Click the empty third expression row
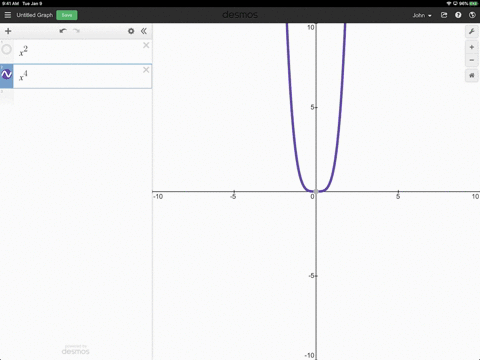This screenshot has height=360, width=480. click(76, 97)
